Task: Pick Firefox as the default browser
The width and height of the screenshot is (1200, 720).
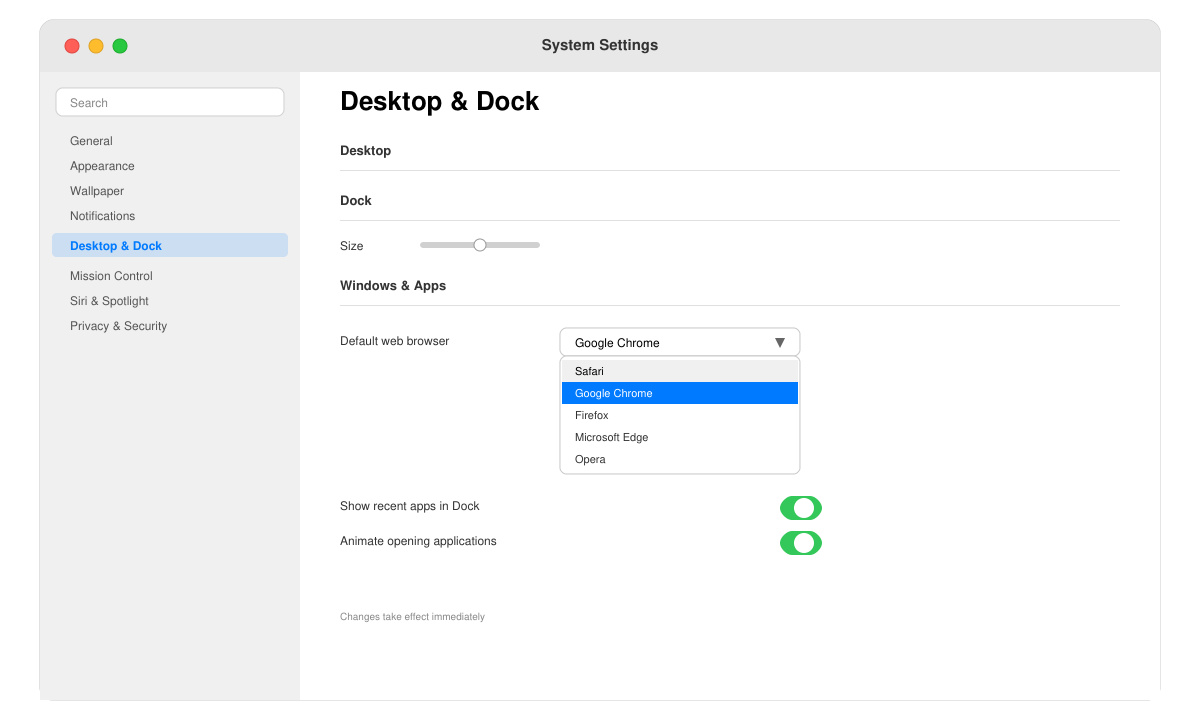Action: (680, 415)
